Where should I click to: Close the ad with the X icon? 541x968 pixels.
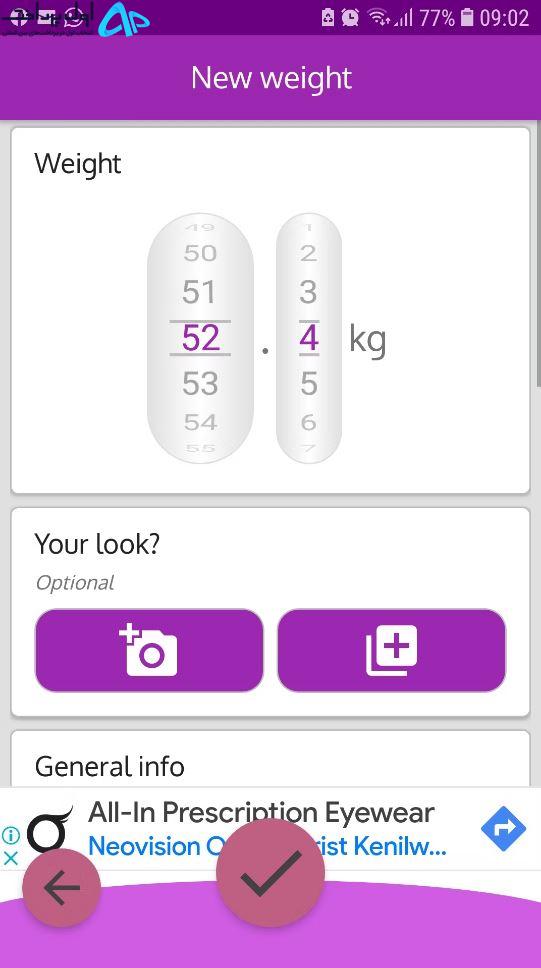[x=11, y=857]
